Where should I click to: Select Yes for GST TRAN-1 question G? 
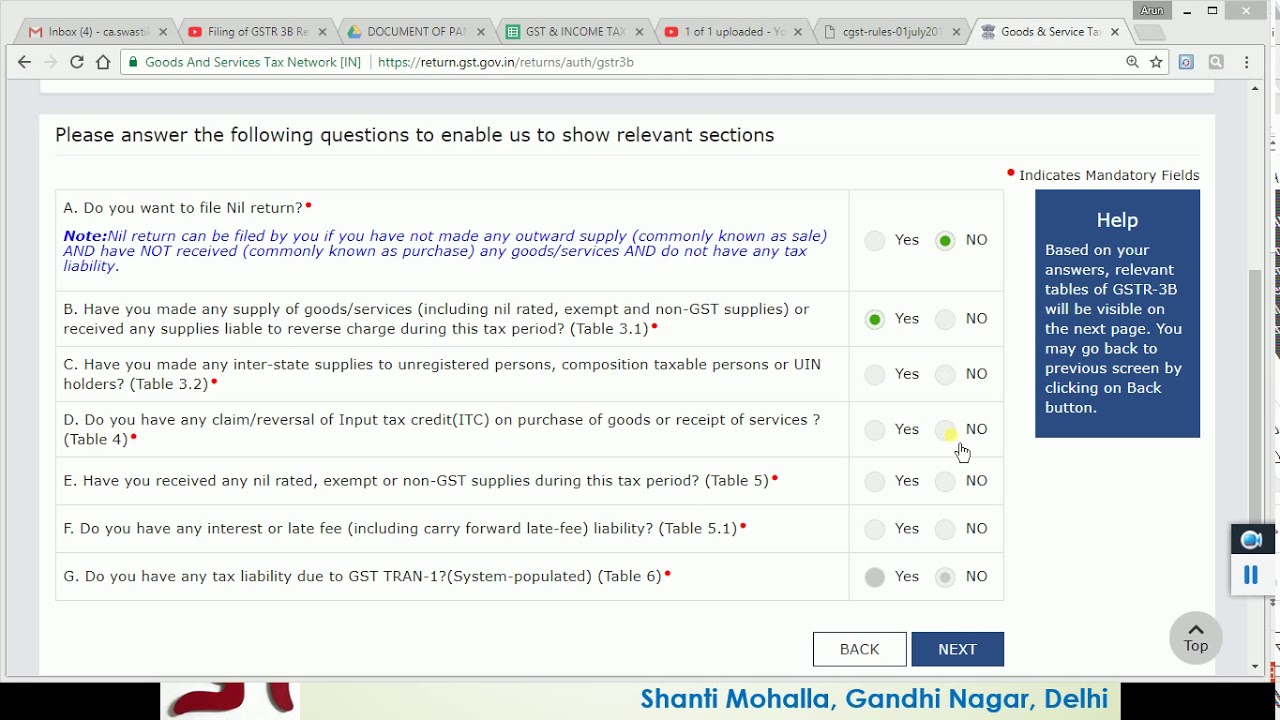pyautogui.click(x=875, y=577)
